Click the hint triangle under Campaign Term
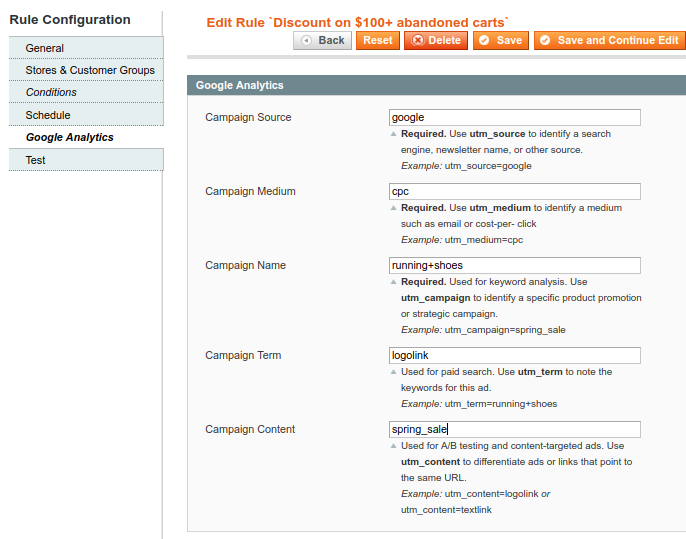686x539 pixels. click(x=393, y=372)
